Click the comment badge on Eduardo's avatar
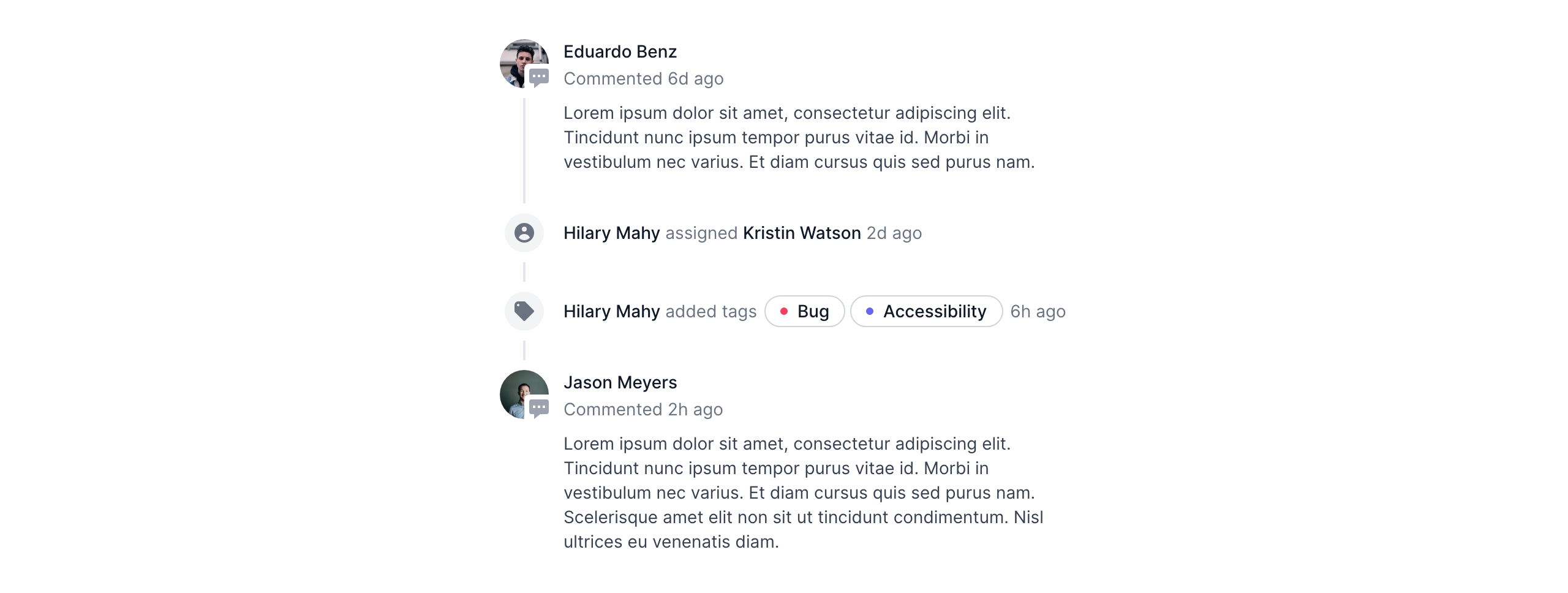Image resolution: width=1568 pixels, height=593 pixels. coord(539,78)
